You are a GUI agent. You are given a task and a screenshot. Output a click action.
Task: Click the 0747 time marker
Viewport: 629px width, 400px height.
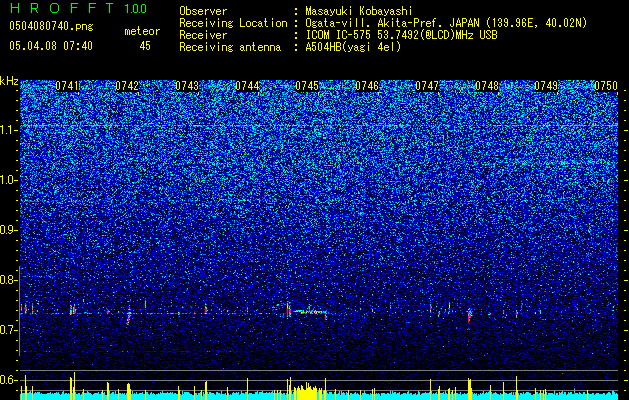[427, 86]
